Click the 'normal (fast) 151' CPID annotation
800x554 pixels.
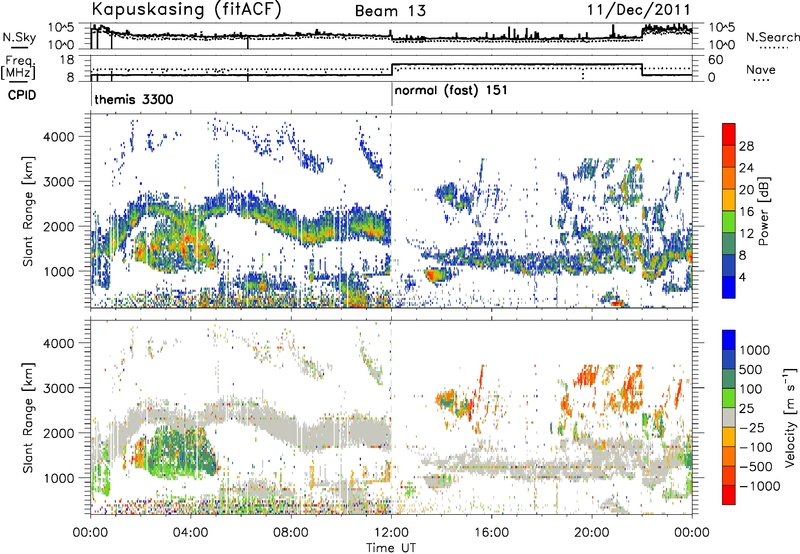pyautogui.click(x=451, y=90)
